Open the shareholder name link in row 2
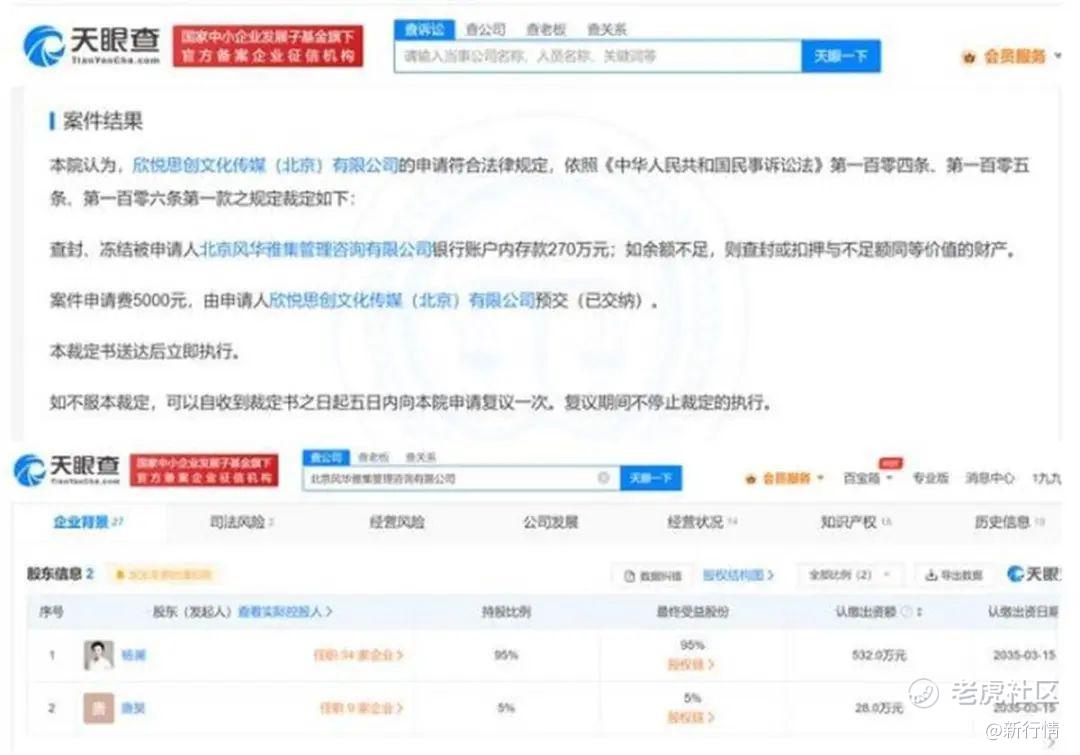 click(133, 707)
